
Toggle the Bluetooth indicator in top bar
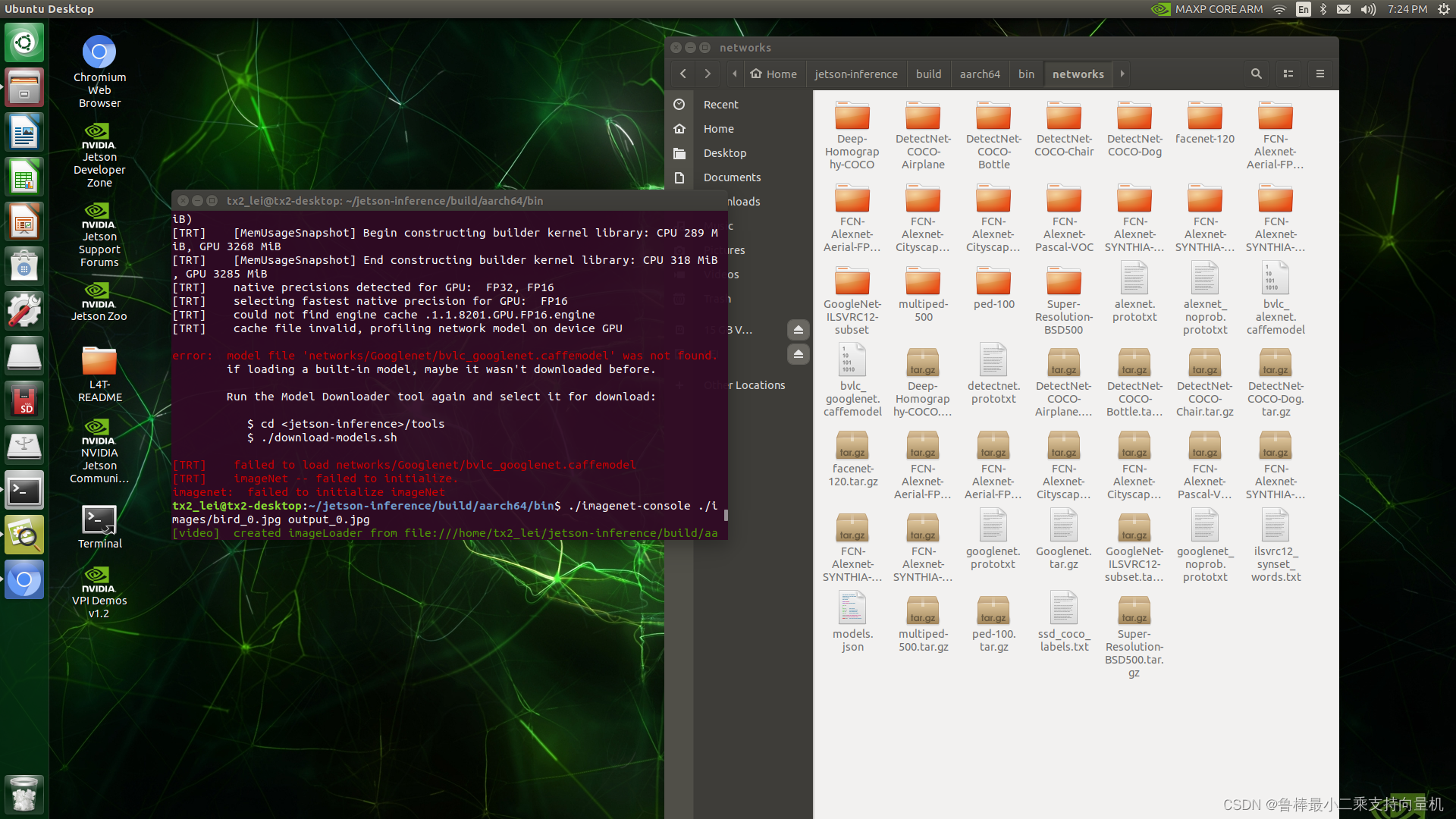(x=1323, y=9)
